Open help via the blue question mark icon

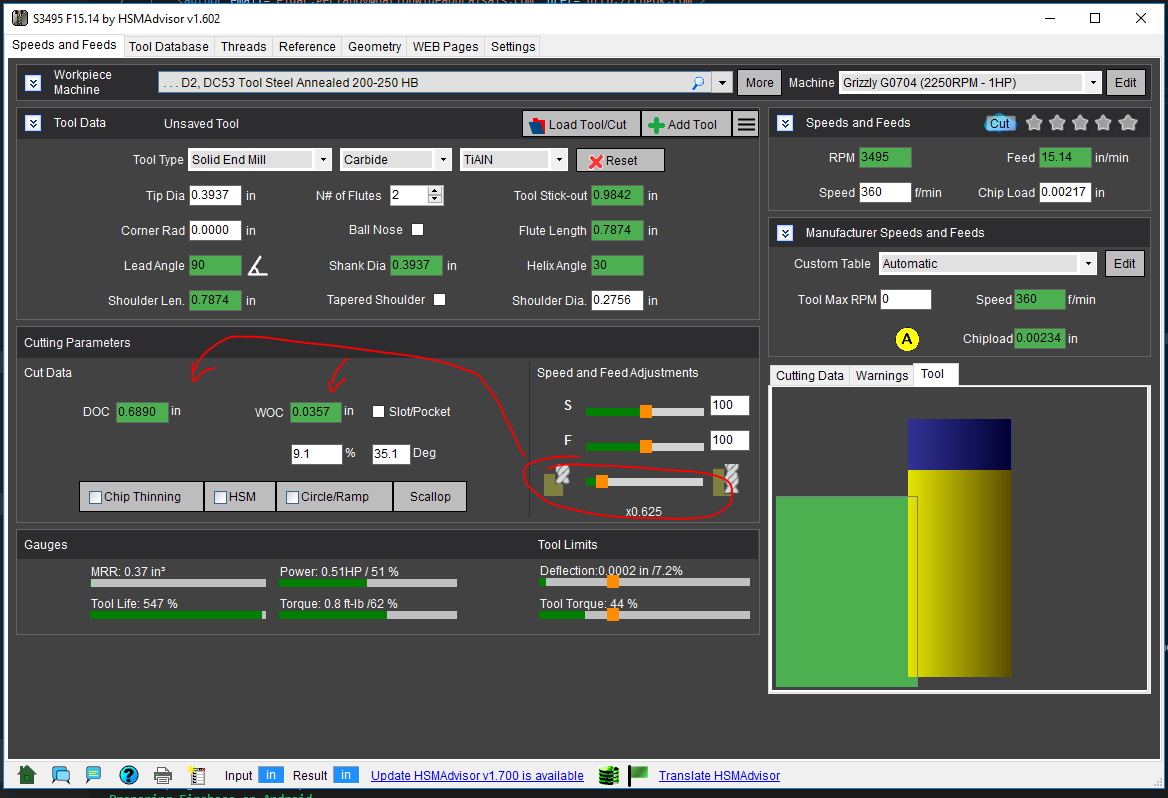[128, 775]
